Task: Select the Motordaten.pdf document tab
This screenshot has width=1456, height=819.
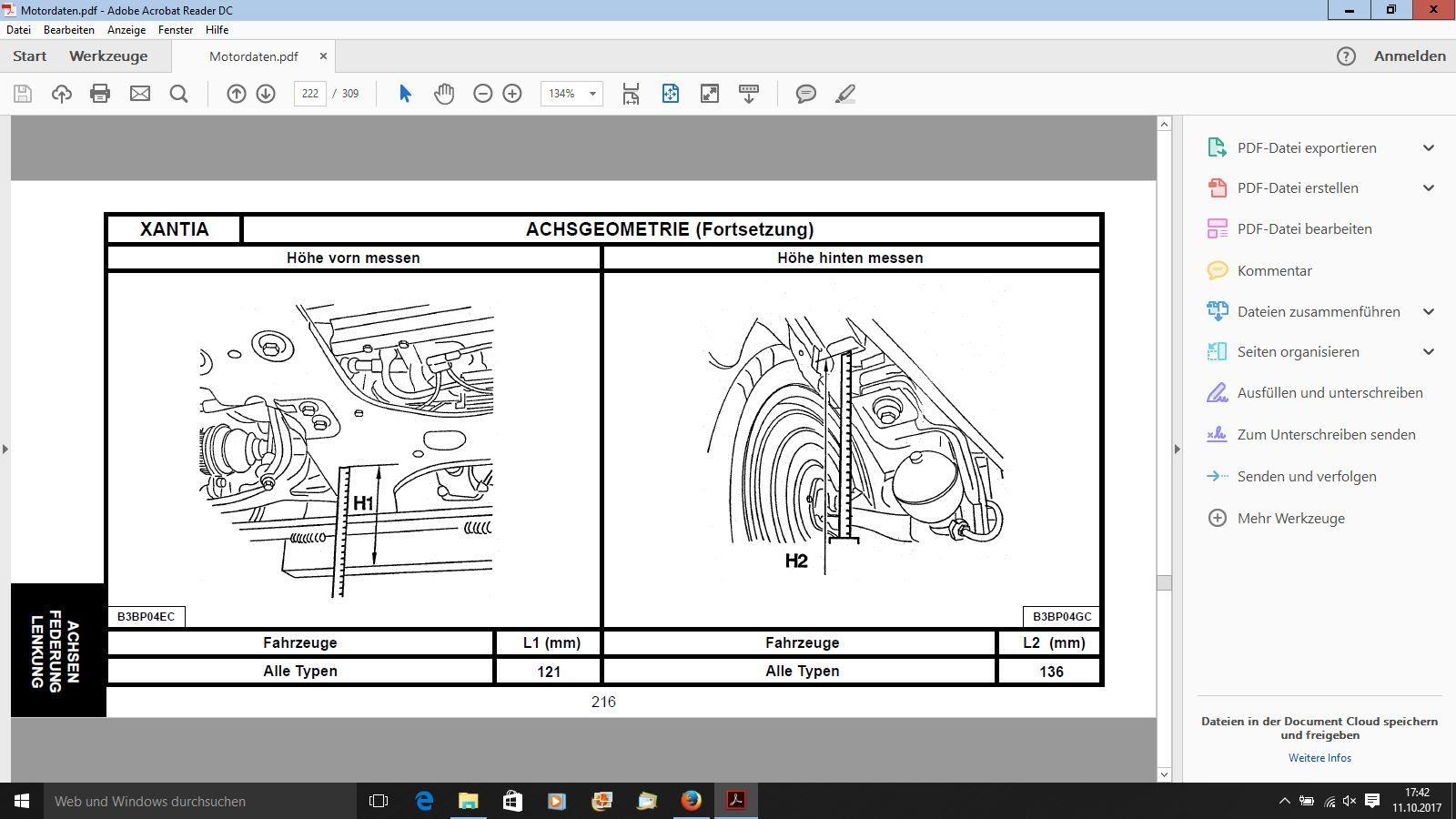Action: 254,56
